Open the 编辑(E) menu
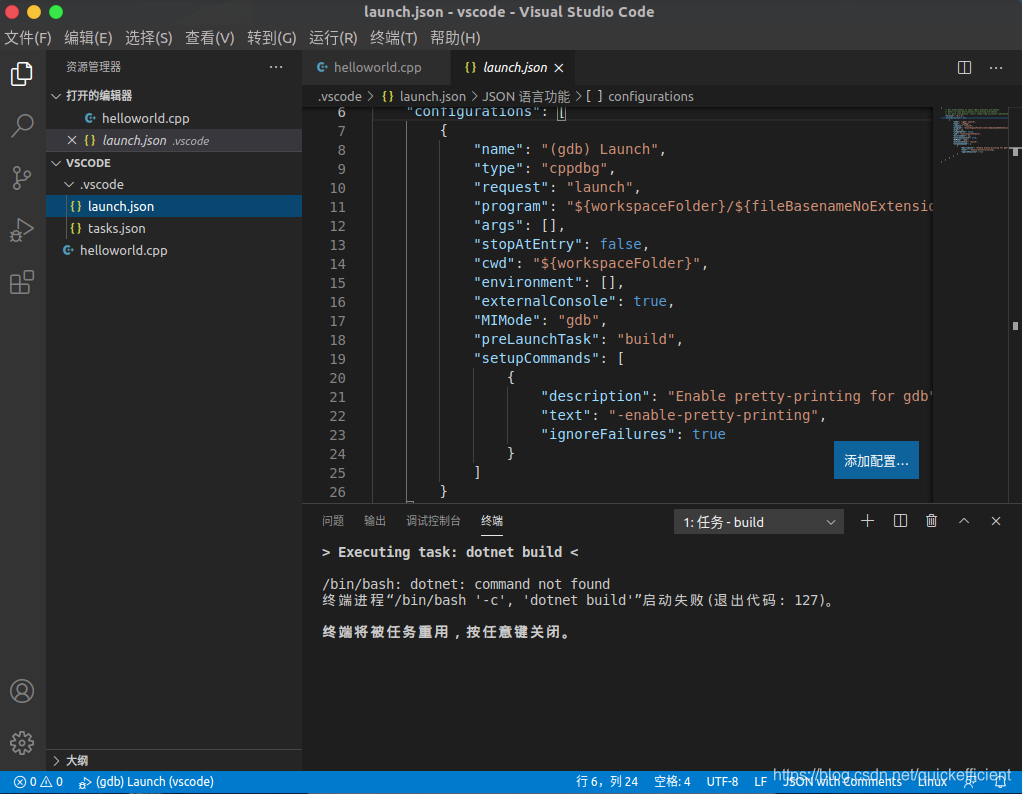Image resolution: width=1022 pixels, height=794 pixels. click(x=88, y=38)
